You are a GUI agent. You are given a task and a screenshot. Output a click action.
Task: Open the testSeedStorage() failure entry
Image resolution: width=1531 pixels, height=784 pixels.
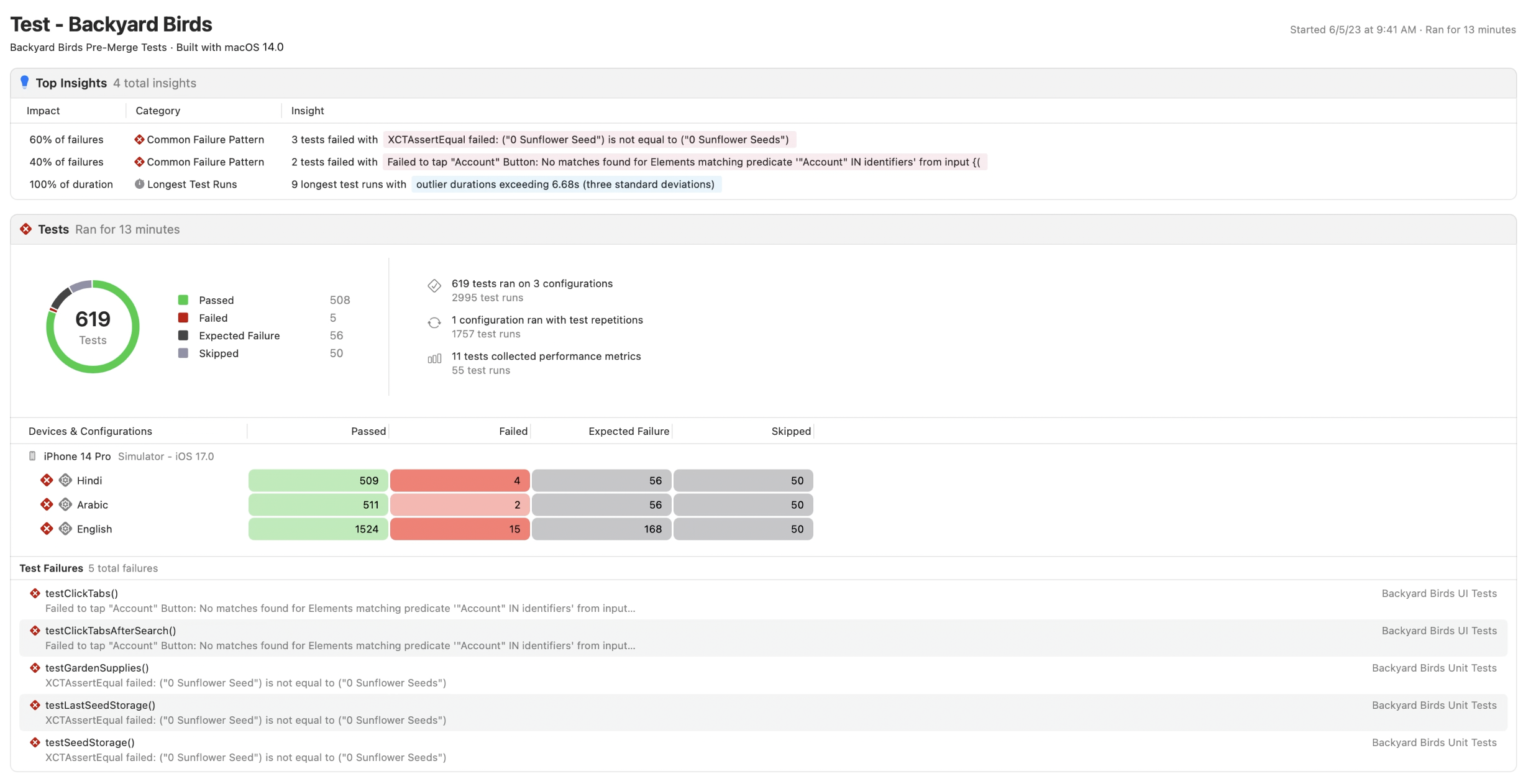click(763, 750)
